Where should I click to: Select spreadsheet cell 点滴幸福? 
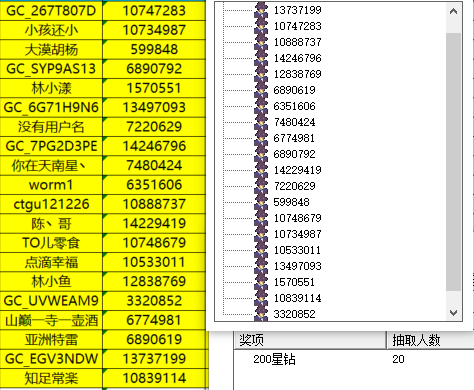click(51, 262)
